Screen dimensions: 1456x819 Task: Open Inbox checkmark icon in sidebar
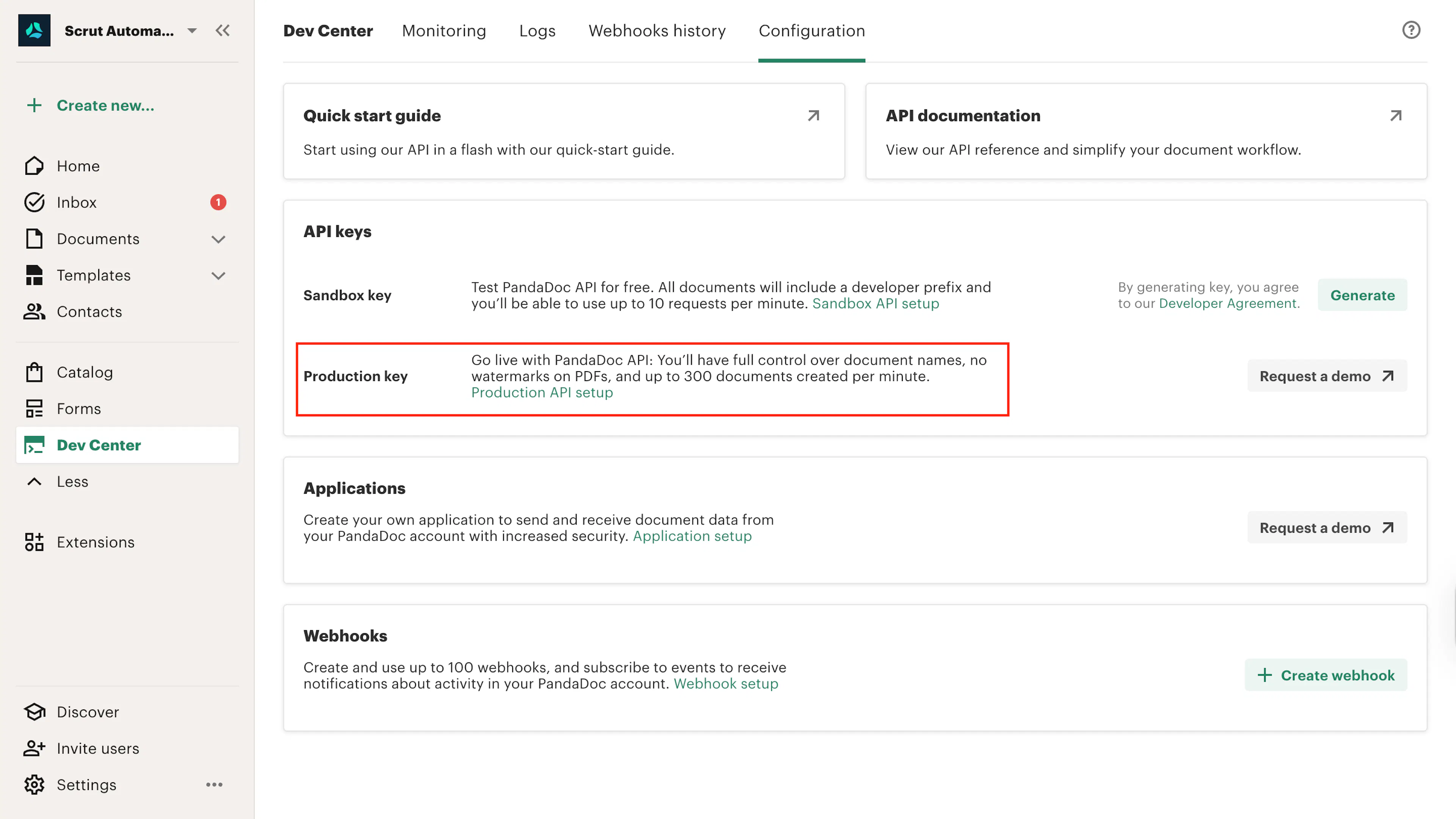(34, 202)
